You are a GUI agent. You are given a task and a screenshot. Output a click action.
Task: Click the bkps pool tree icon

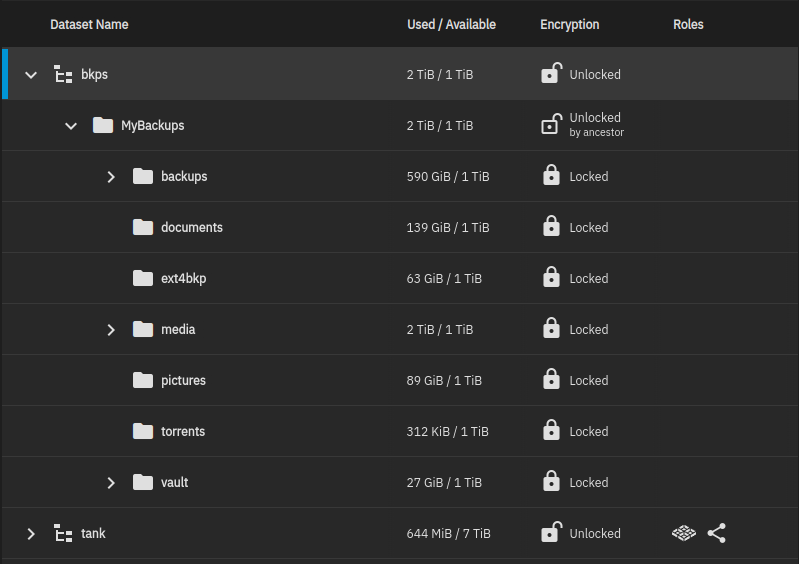[63, 74]
